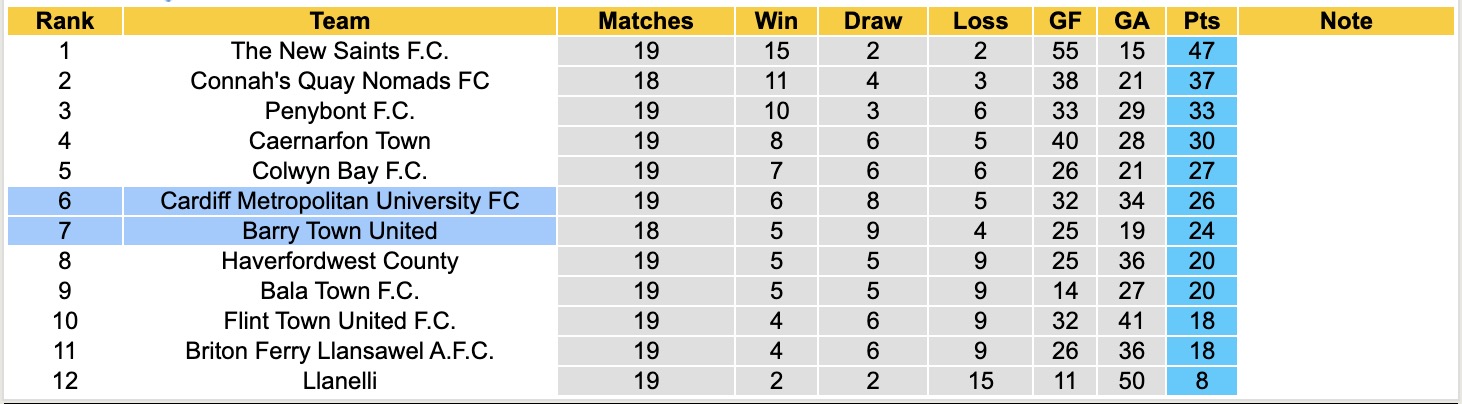1462x404 pixels.
Task: Click the Win column header
Action: (776, 21)
